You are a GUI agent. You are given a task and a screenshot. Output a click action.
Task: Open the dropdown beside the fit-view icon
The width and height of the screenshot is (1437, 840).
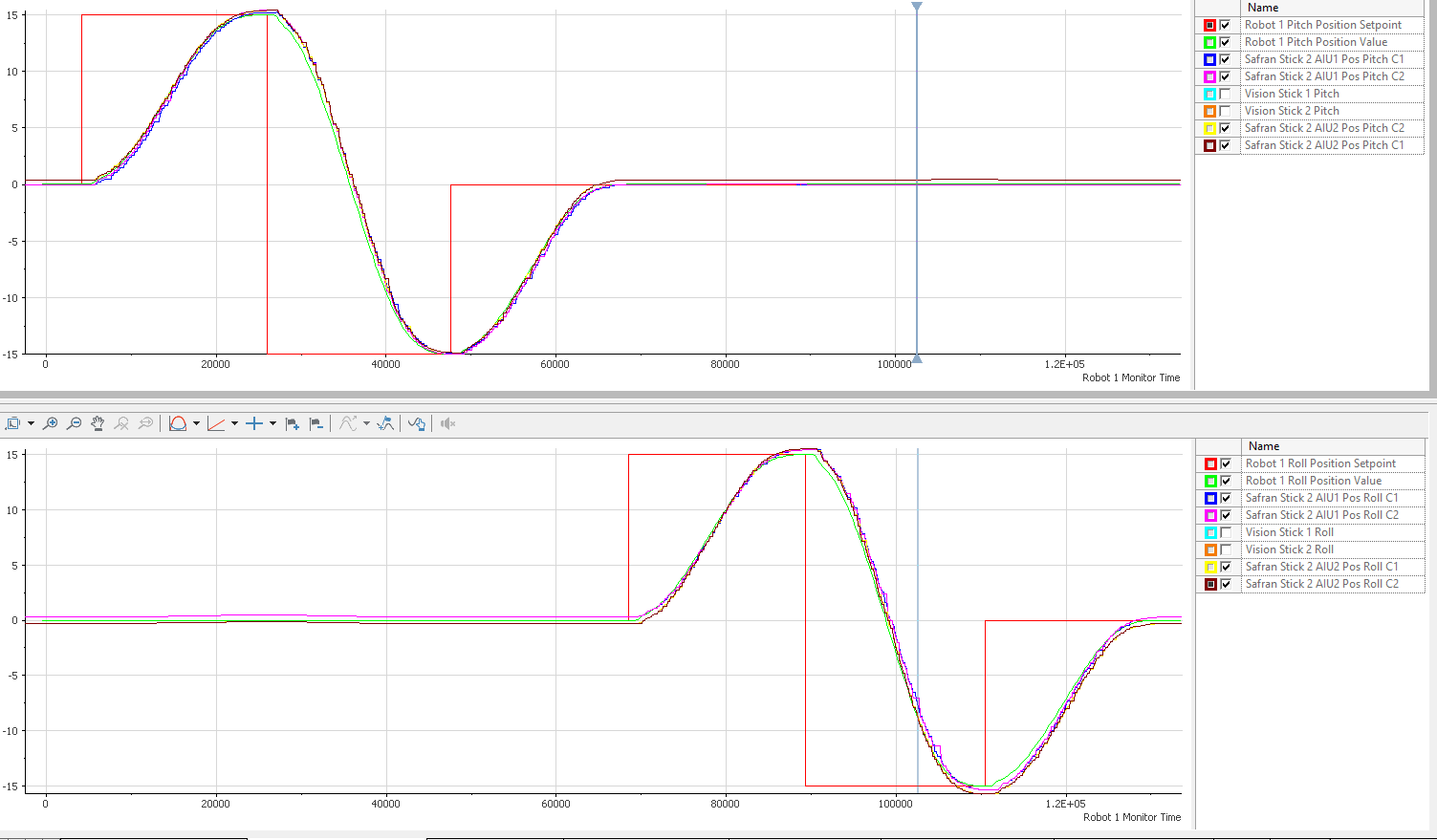pyautogui.click(x=31, y=423)
